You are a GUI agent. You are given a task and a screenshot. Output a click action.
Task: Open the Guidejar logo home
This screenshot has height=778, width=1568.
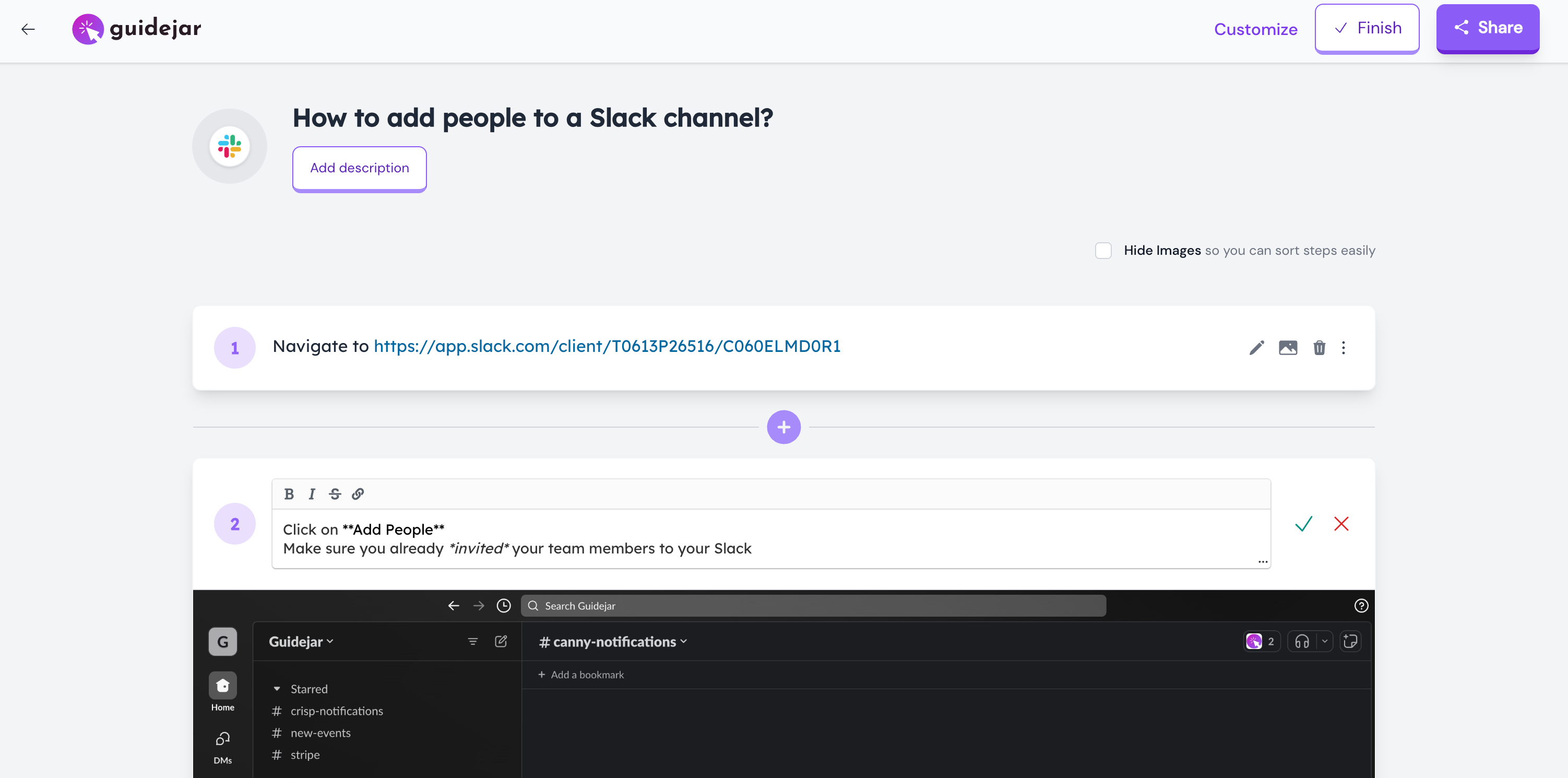136,29
